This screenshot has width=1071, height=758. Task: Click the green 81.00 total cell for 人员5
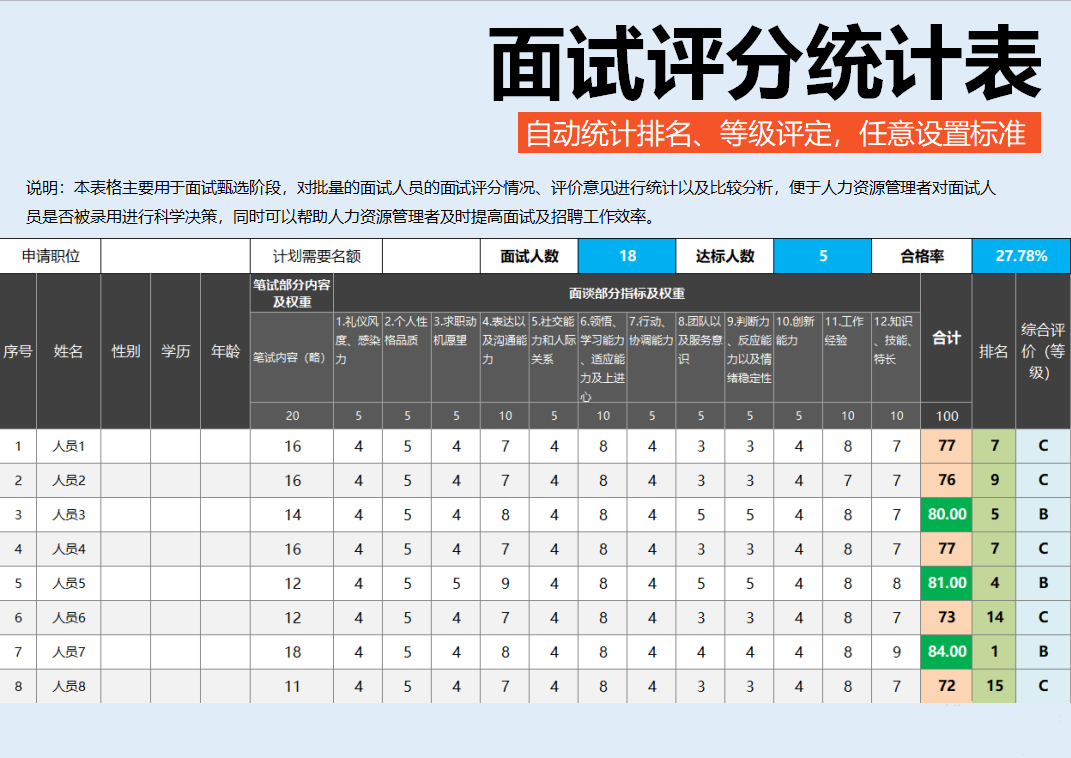pyautogui.click(x=946, y=583)
